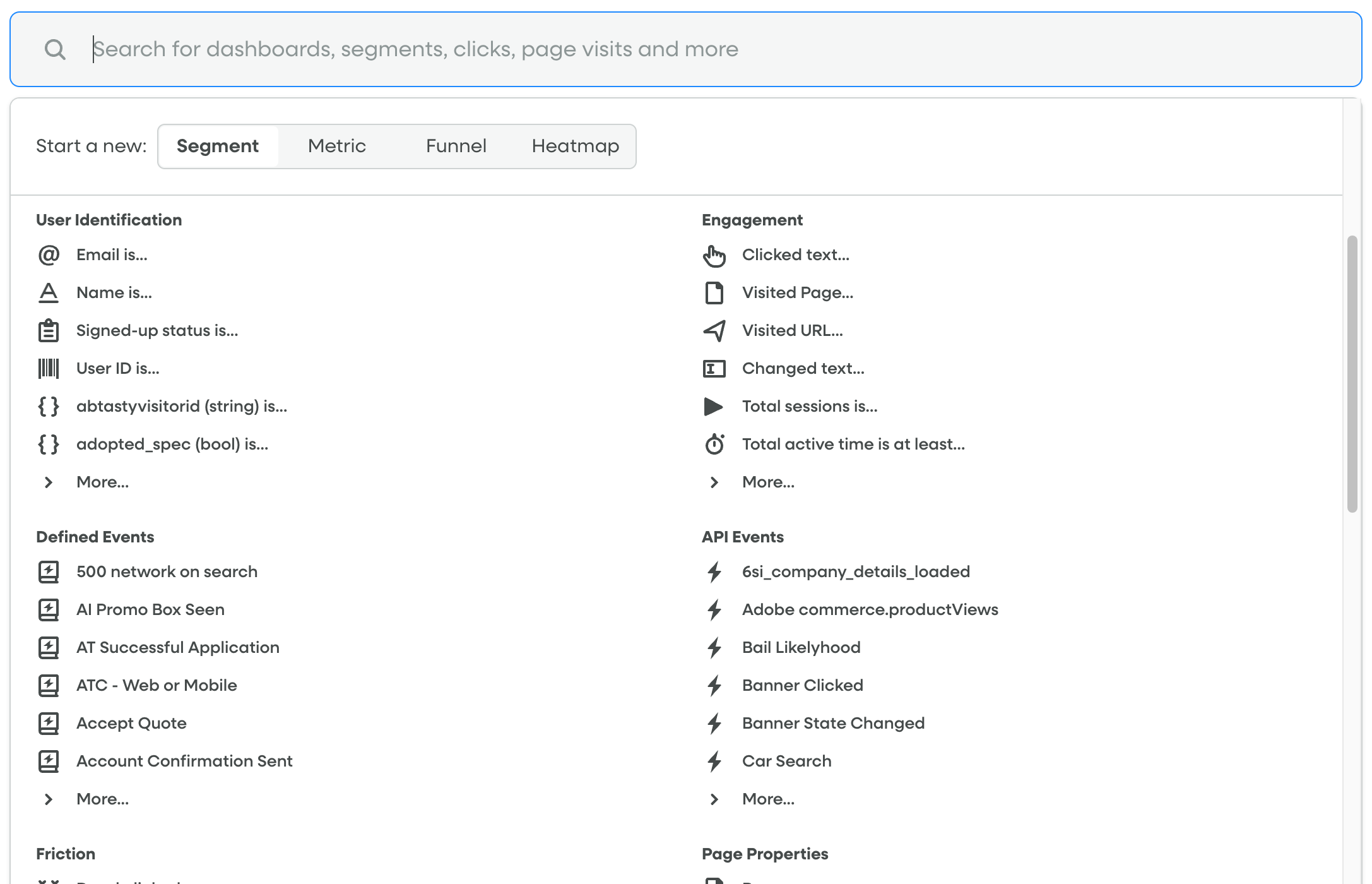The height and width of the screenshot is (884, 1372).
Task: Select the 6si_company_details_loaded API event
Action: [x=856, y=572]
